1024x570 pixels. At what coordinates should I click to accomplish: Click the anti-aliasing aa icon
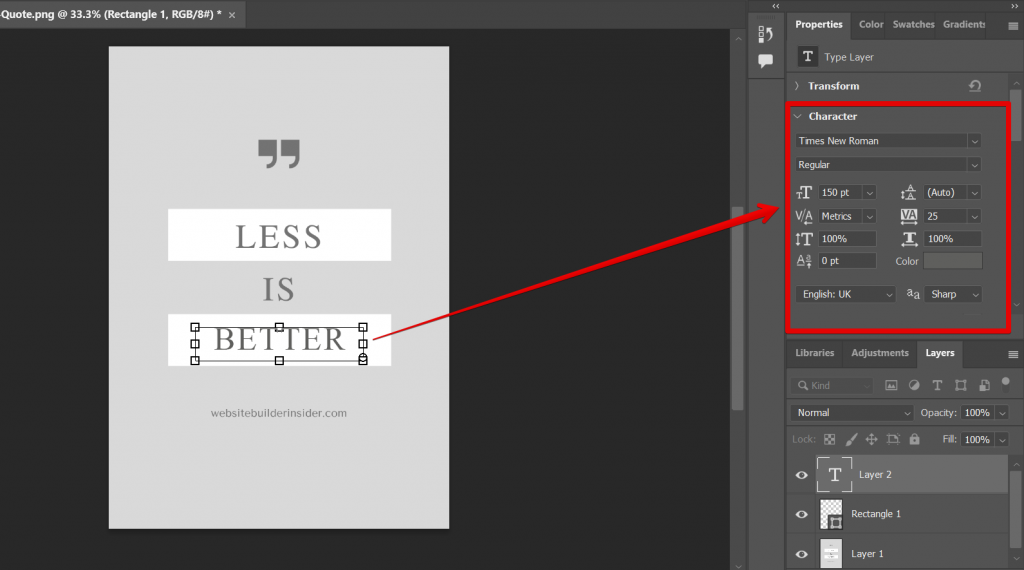click(913, 294)
